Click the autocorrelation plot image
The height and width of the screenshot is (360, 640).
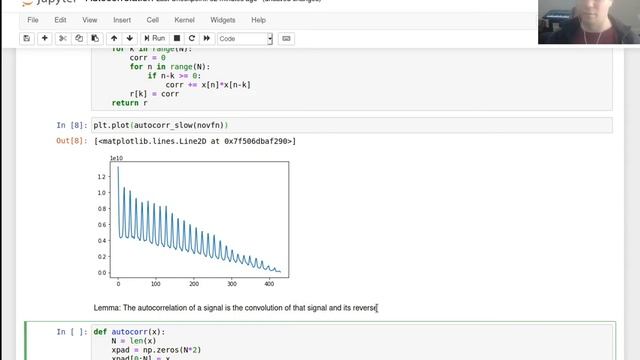[x=193, y=221]
